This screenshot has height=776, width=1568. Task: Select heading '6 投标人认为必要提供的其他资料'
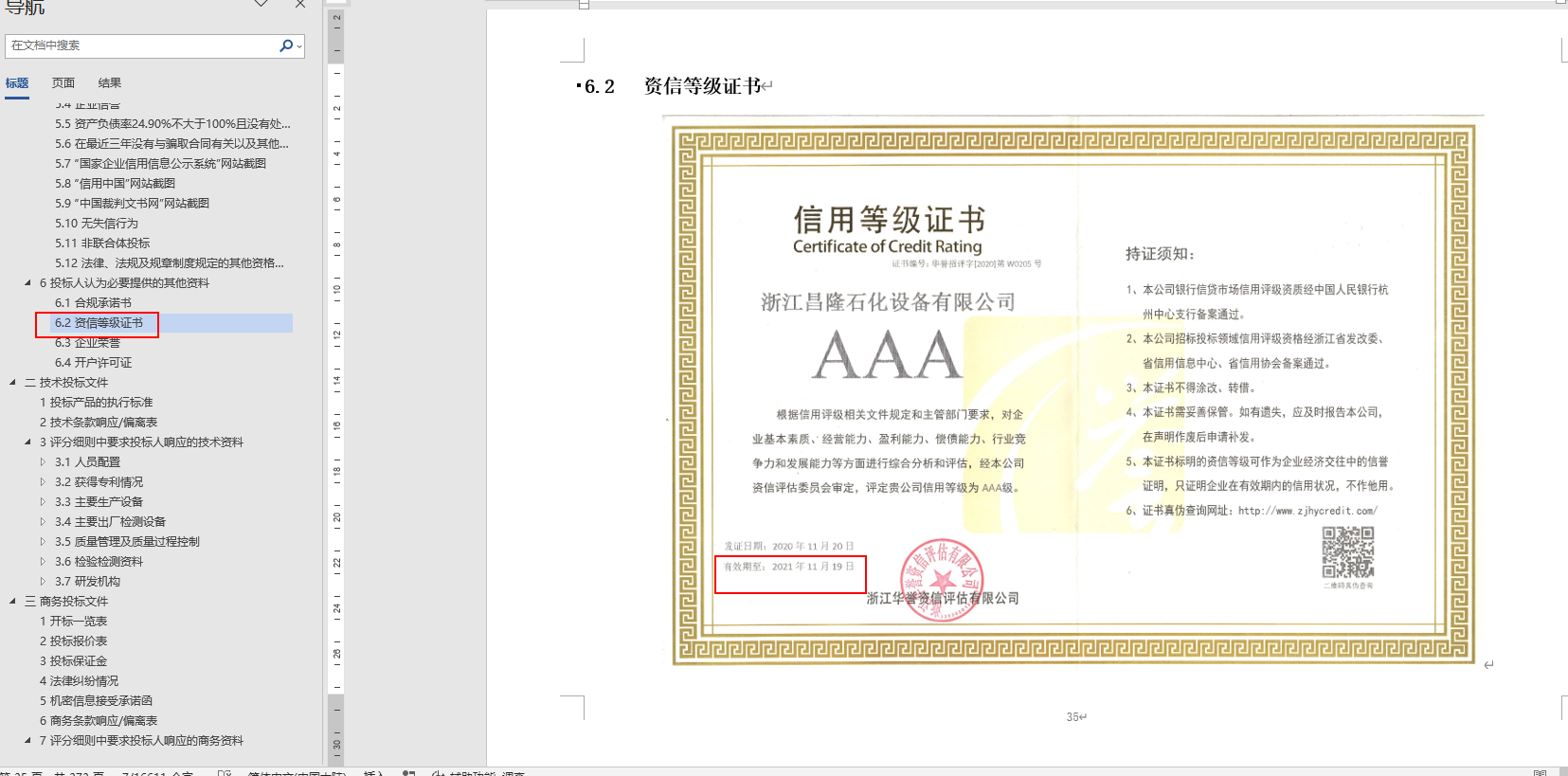124,283
